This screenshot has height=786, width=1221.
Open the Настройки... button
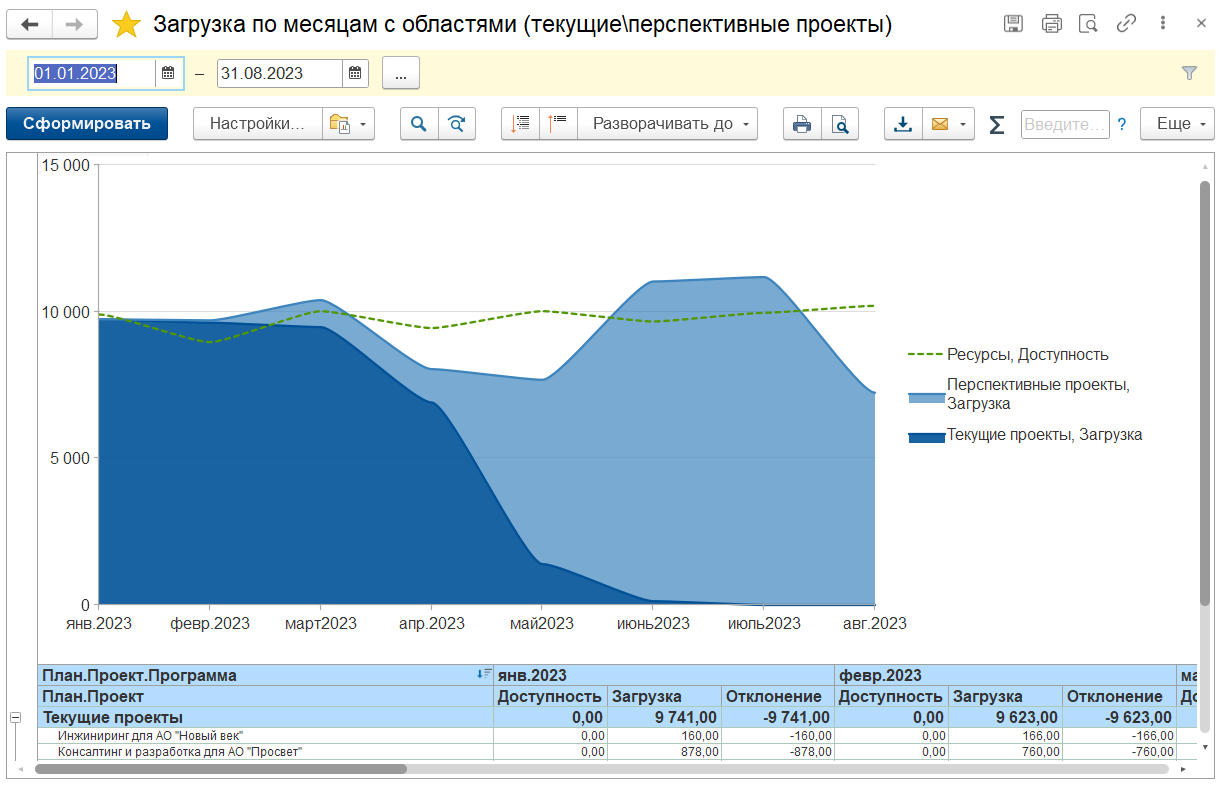(x=257, y=124)
